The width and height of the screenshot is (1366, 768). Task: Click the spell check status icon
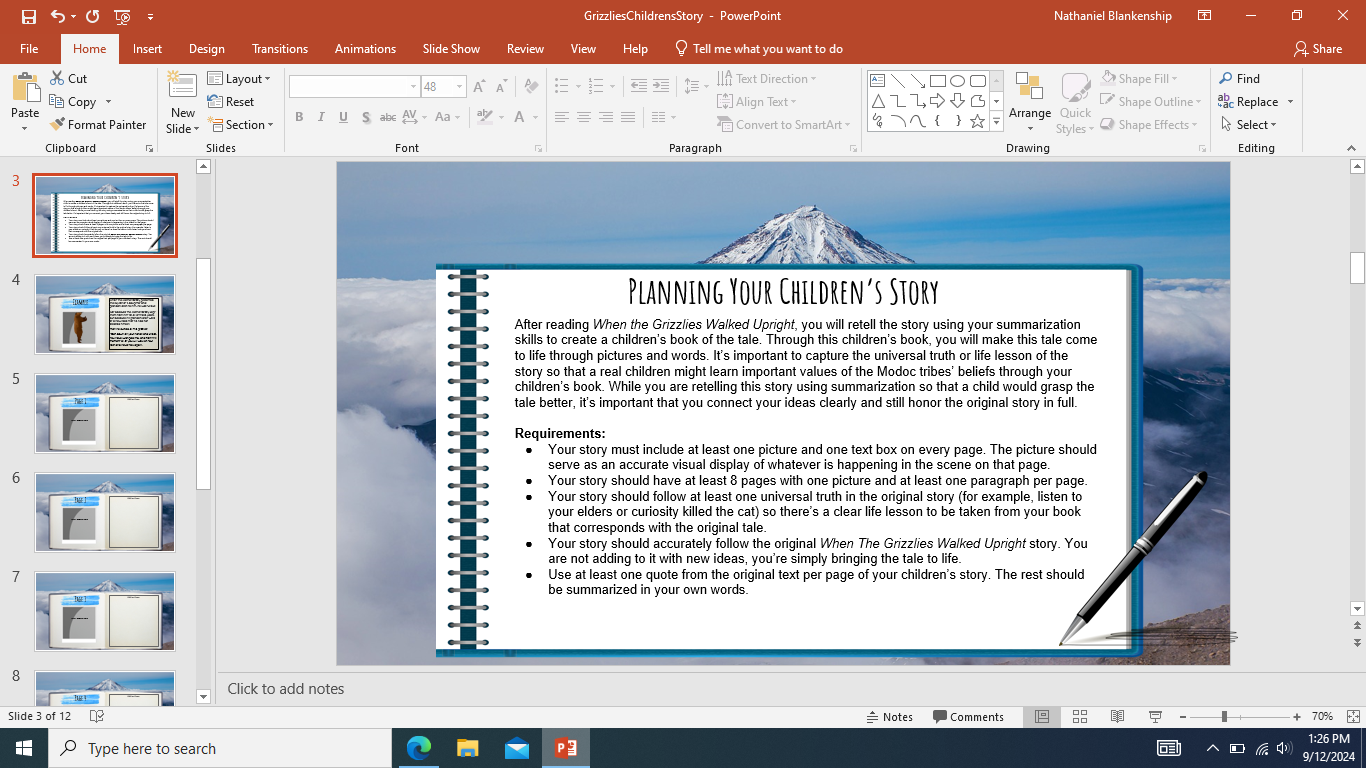97,716
